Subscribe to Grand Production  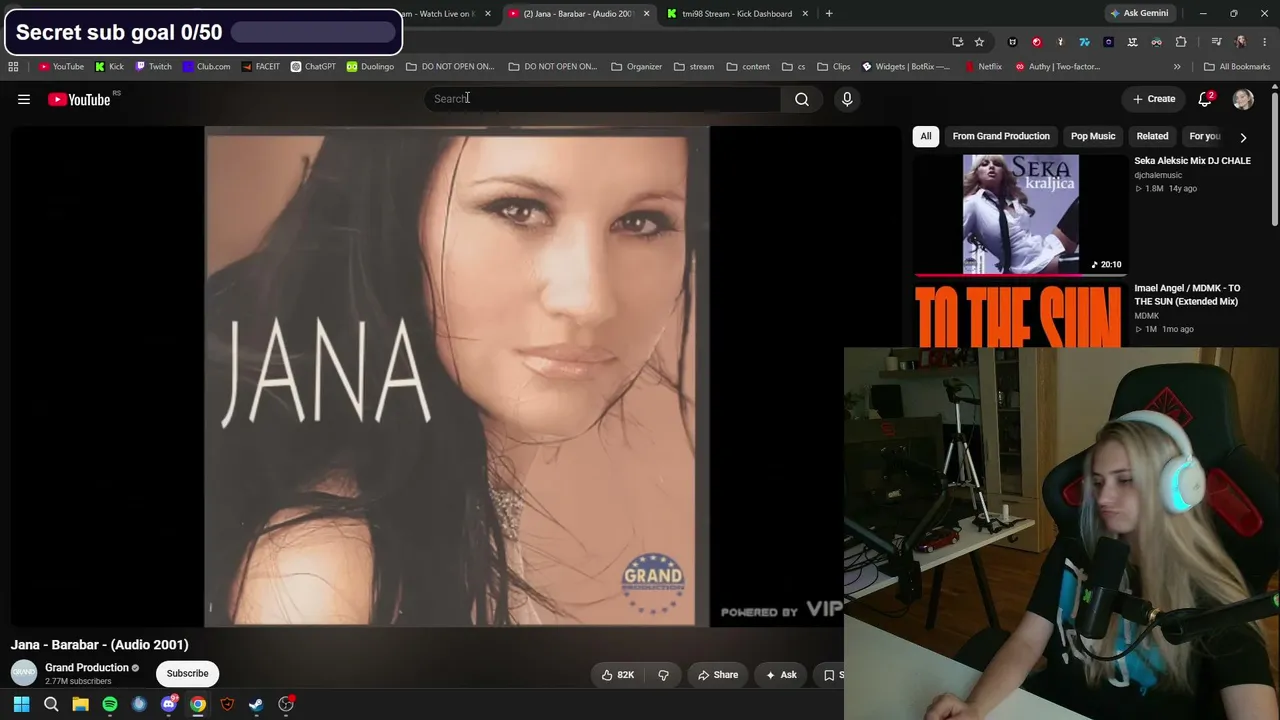[x=187, y=673]
